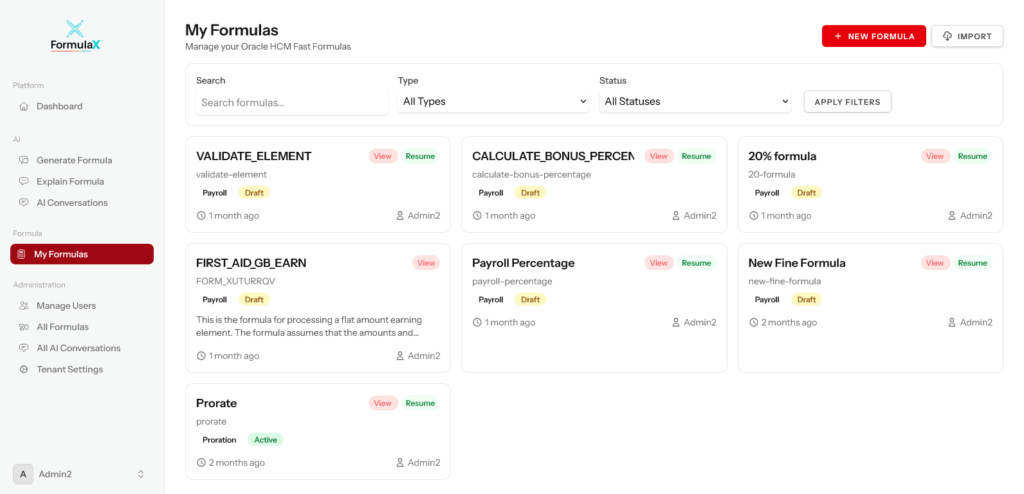Click Resume on the Prorate card
Image resolution: width=1024 pixels, height=494 pixels.
(420, 403)
